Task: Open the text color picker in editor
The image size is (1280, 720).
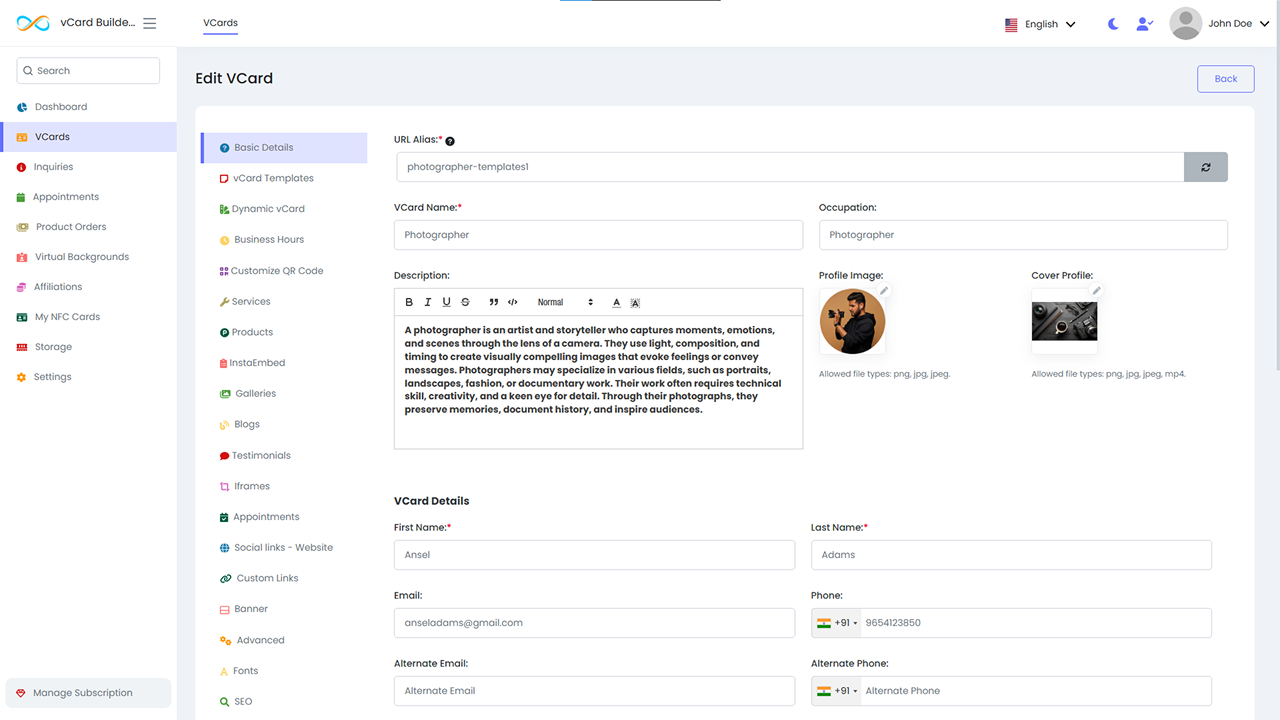Action: click(x=616, y=302)
